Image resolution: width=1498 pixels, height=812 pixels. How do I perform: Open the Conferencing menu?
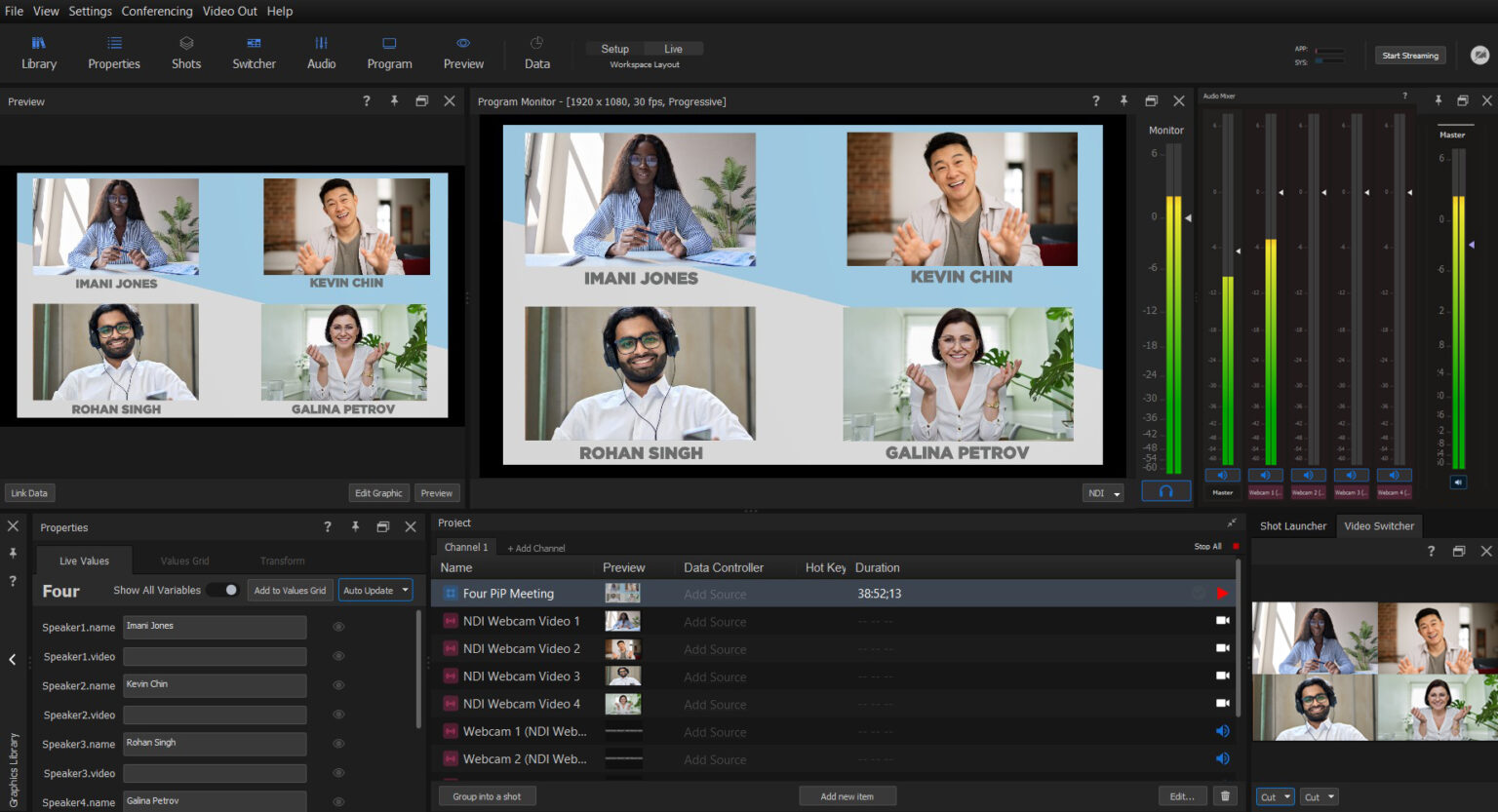coord(156,11)
